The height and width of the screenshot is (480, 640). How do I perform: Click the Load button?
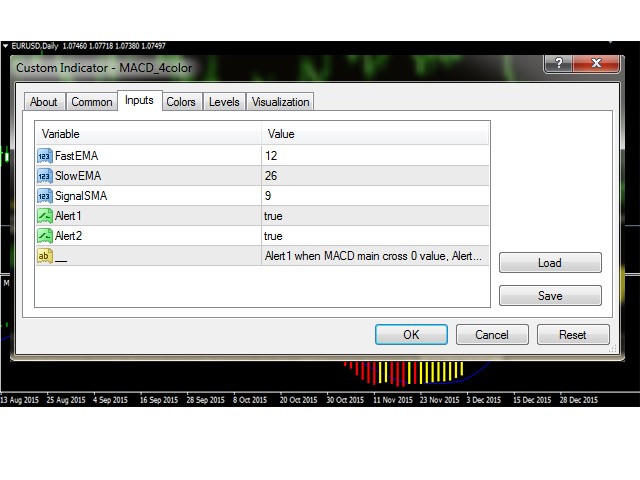click(550, 263)
